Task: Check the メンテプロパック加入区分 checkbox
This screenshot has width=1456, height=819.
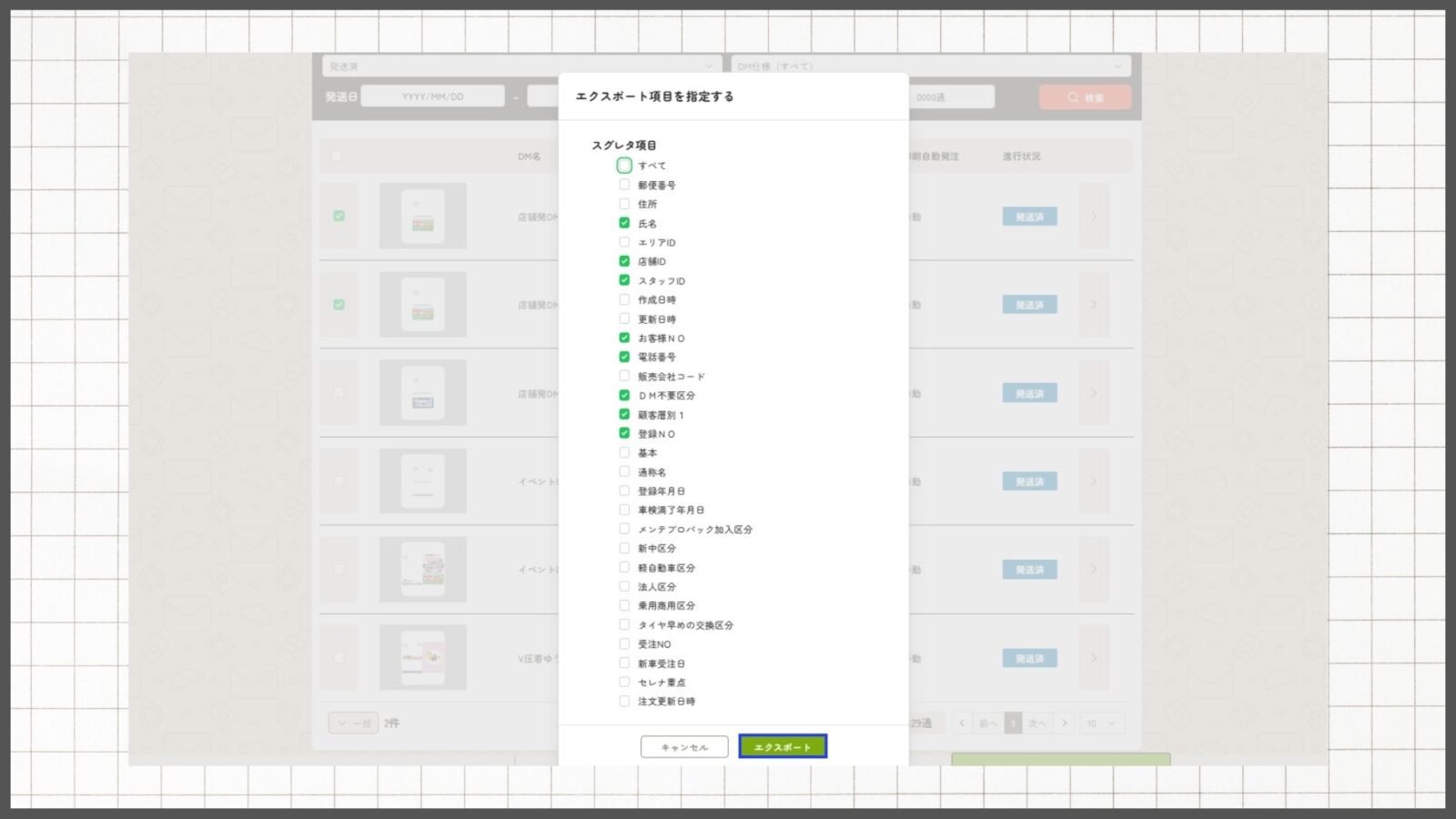Action: tap(624, 529)
